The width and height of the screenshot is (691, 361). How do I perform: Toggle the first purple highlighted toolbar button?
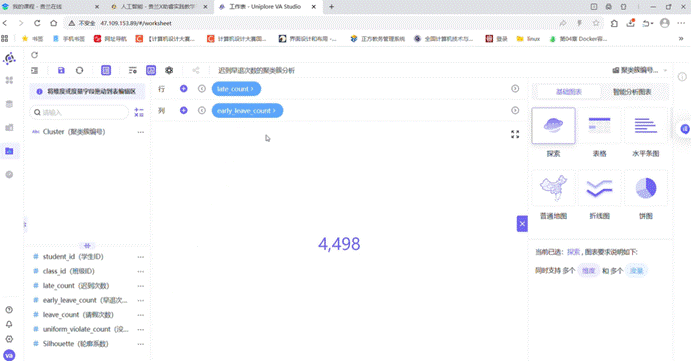pyautogui.click(x=106, y=71)
